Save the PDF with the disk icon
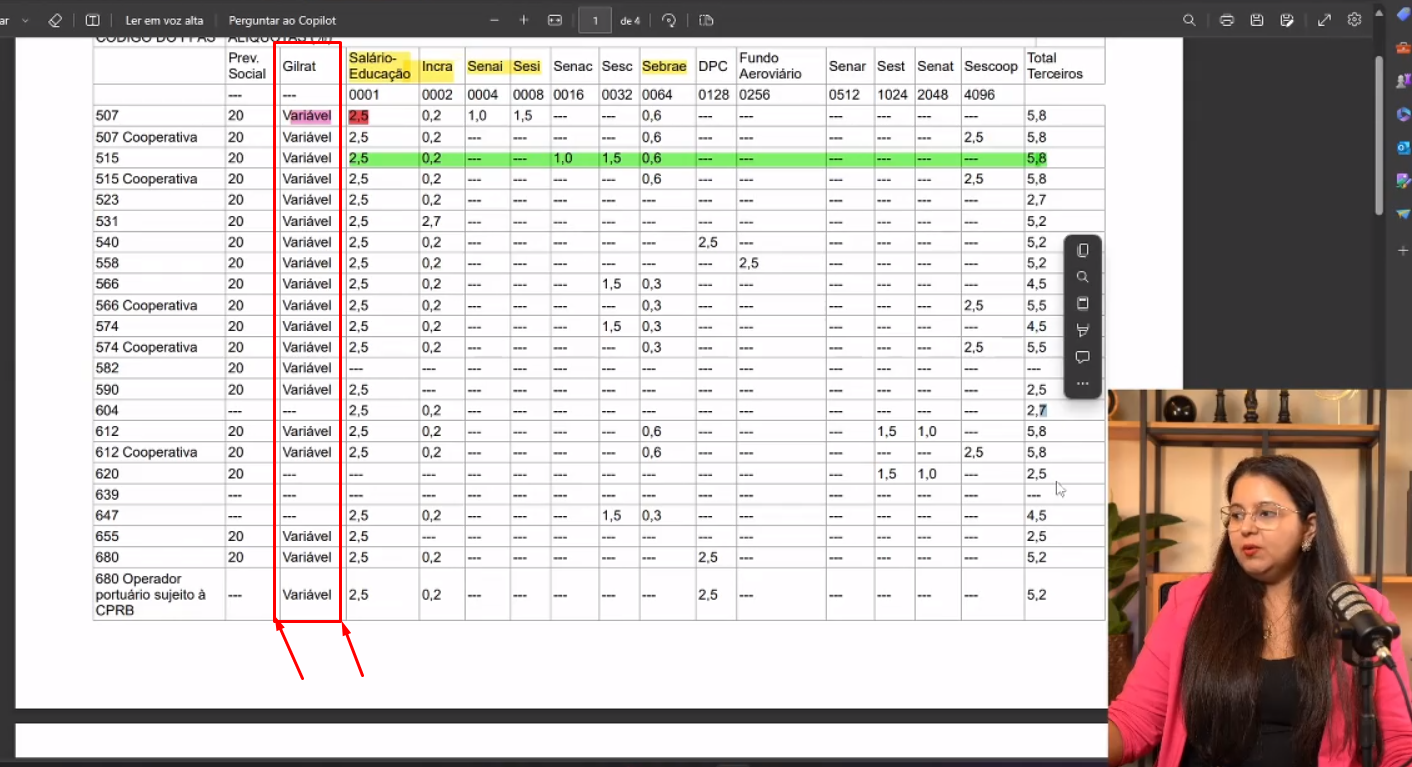Viewport: 1412px width, 767px height. click(x=1257, y=20)
